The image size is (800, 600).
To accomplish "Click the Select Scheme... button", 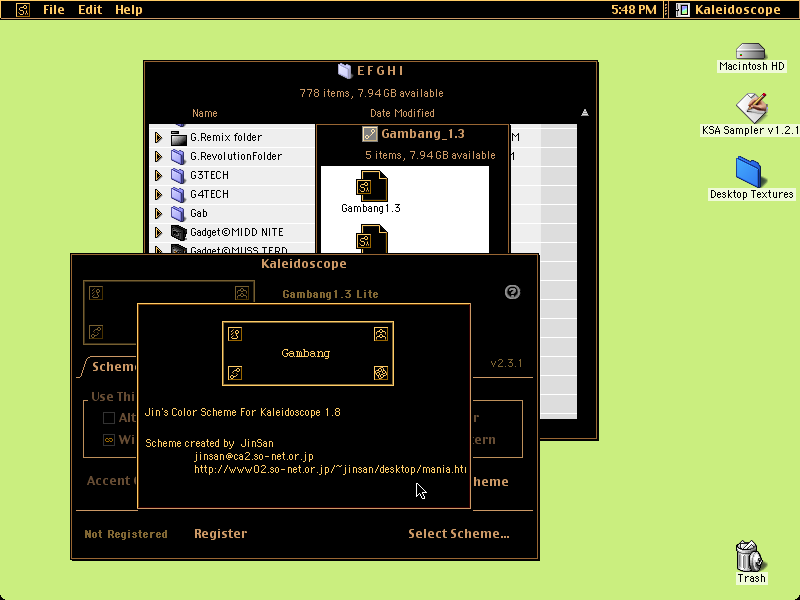I will 459,534.
